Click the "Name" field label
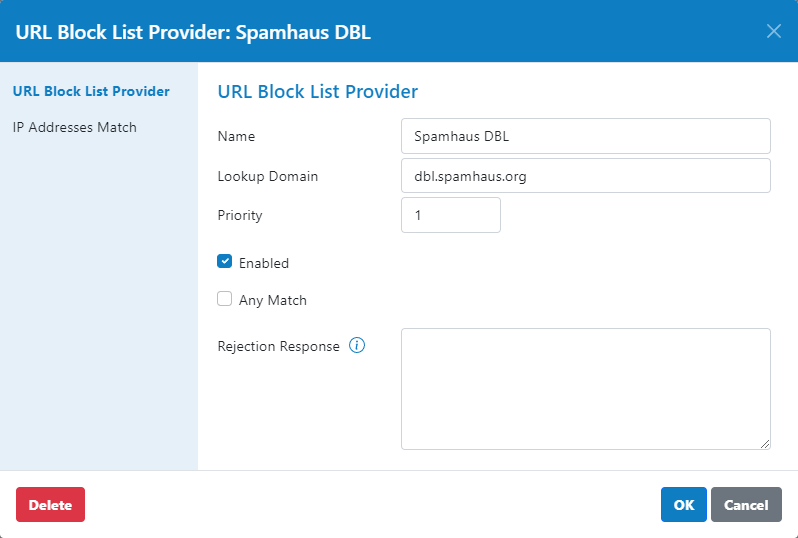Screen dimensions: 798x538 tap(236, 136)
